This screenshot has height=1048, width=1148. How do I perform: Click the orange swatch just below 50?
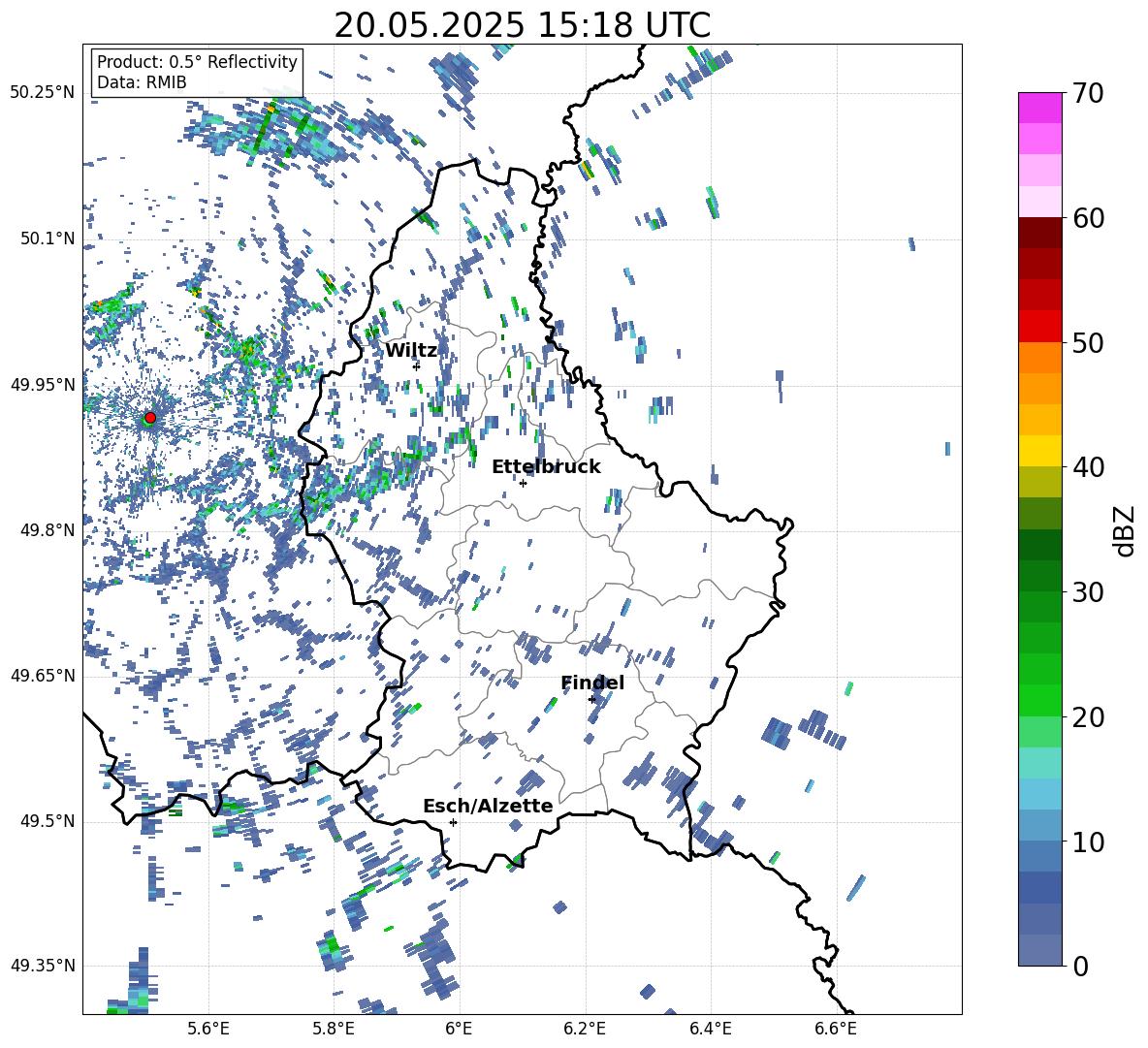coord(1039,358)
